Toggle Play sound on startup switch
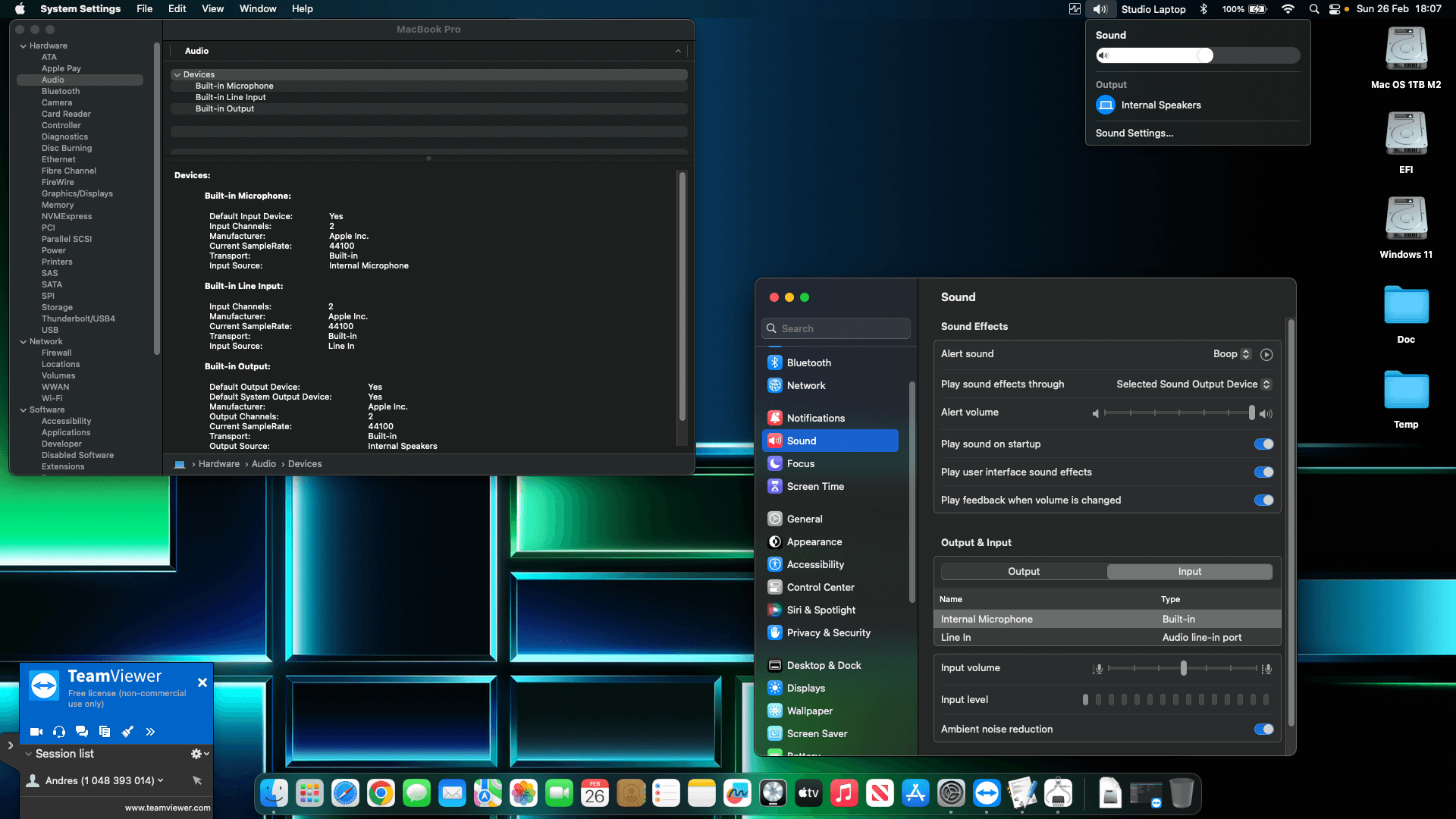The width and height of the screenshot is (1456, 819). (x=1264, y=444)
